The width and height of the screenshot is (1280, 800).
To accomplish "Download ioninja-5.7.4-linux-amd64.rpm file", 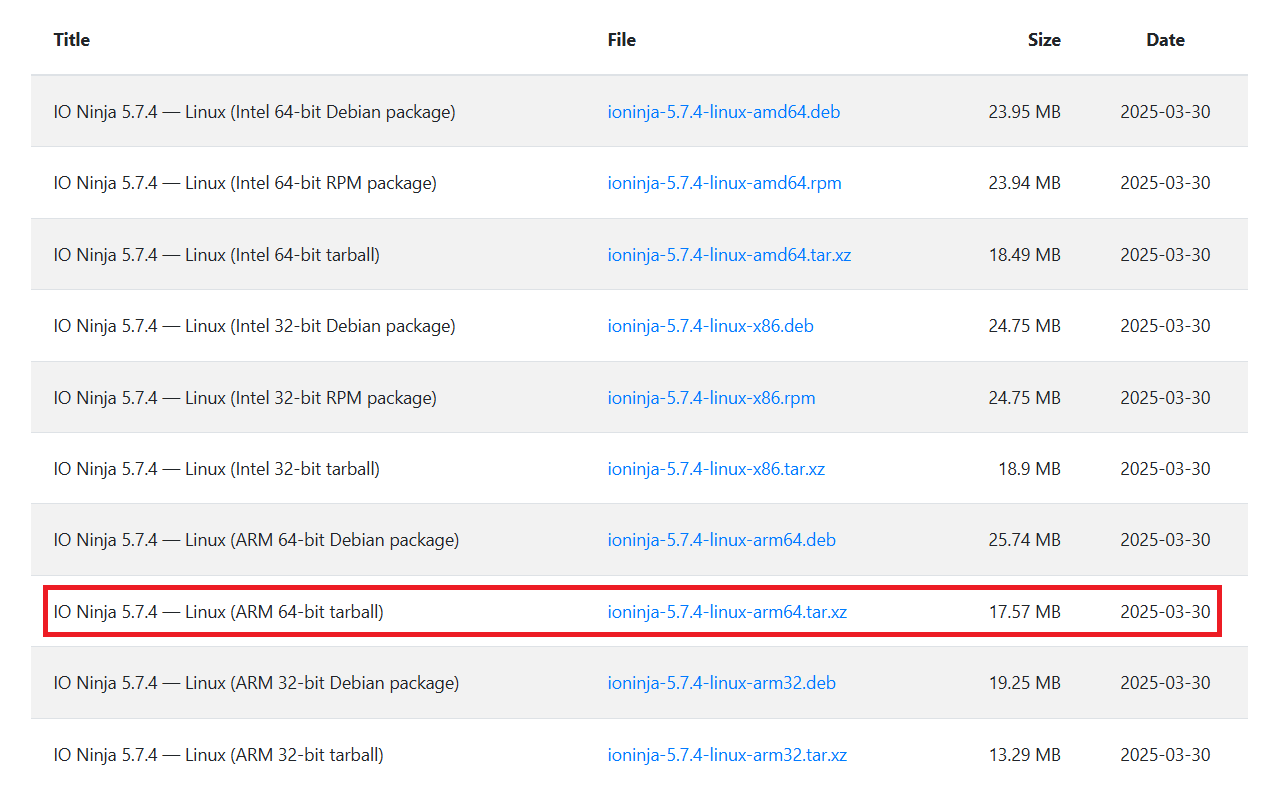I will pyautogui.click(x=725, y=183).
